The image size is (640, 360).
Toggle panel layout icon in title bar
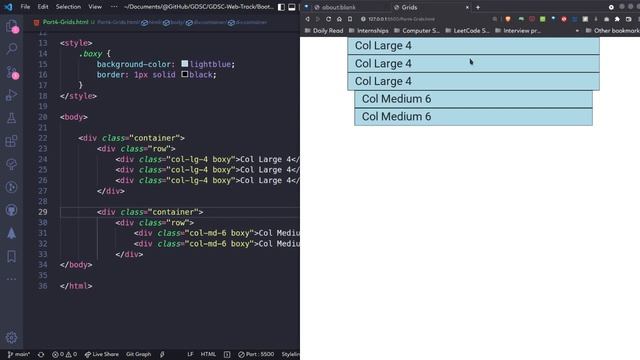[292, 7]
